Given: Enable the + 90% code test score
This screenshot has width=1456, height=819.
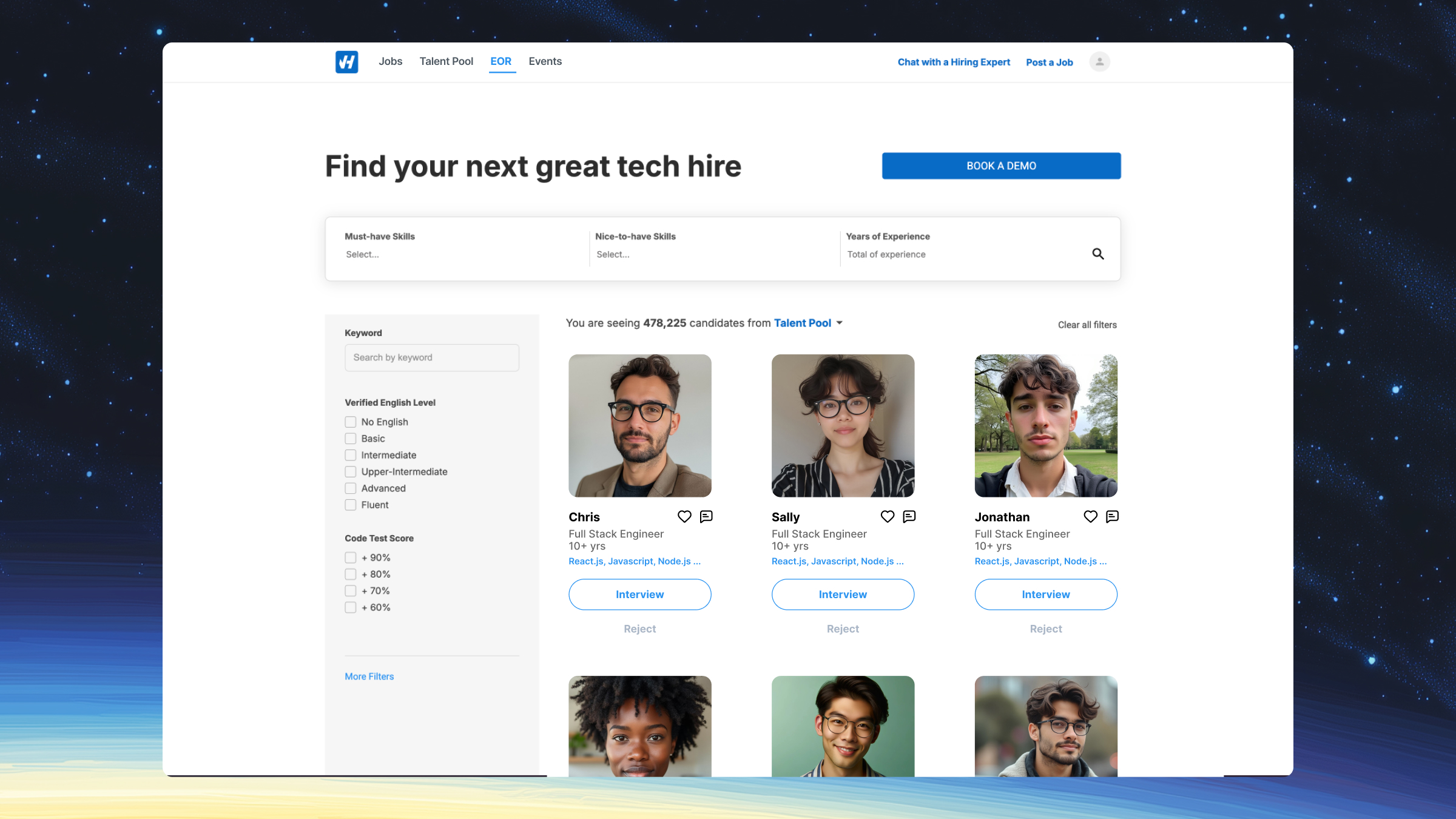Looking at the screenshot, I should [x=351, y=558].
